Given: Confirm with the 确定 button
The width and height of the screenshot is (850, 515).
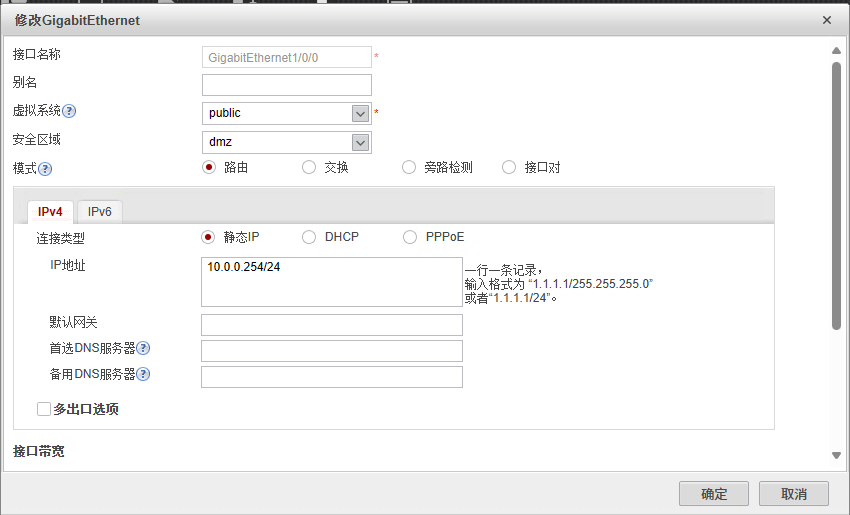Looking at the screenshot, I should coord(714,494).
